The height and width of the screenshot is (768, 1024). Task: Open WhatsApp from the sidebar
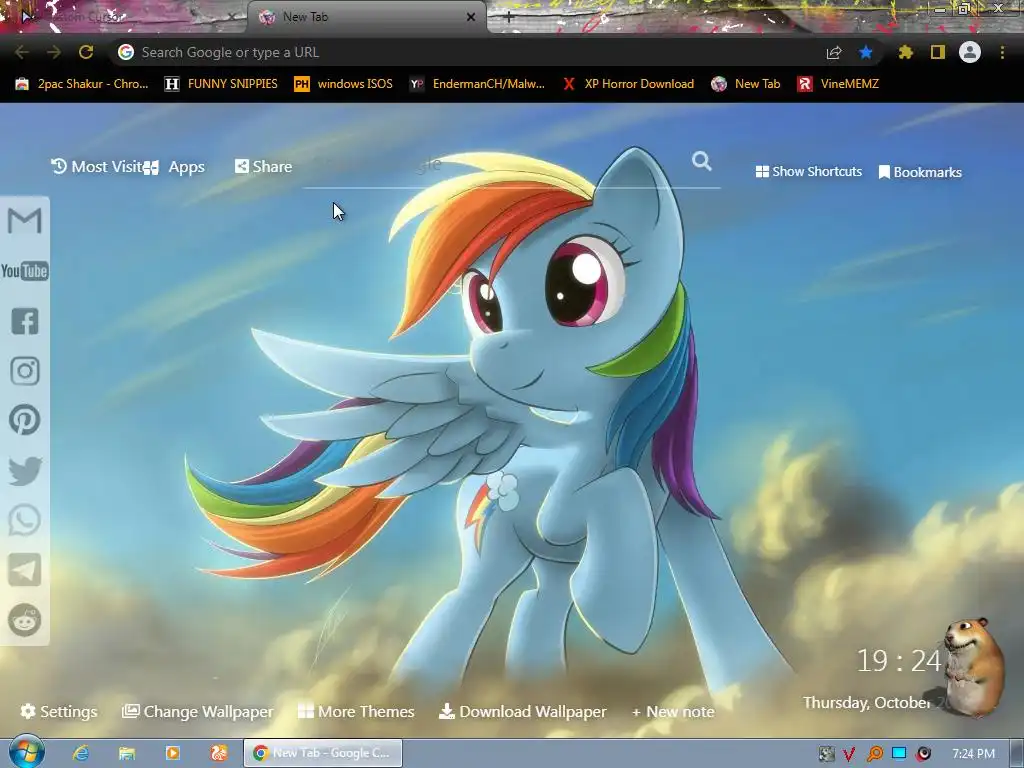[25, 520]
